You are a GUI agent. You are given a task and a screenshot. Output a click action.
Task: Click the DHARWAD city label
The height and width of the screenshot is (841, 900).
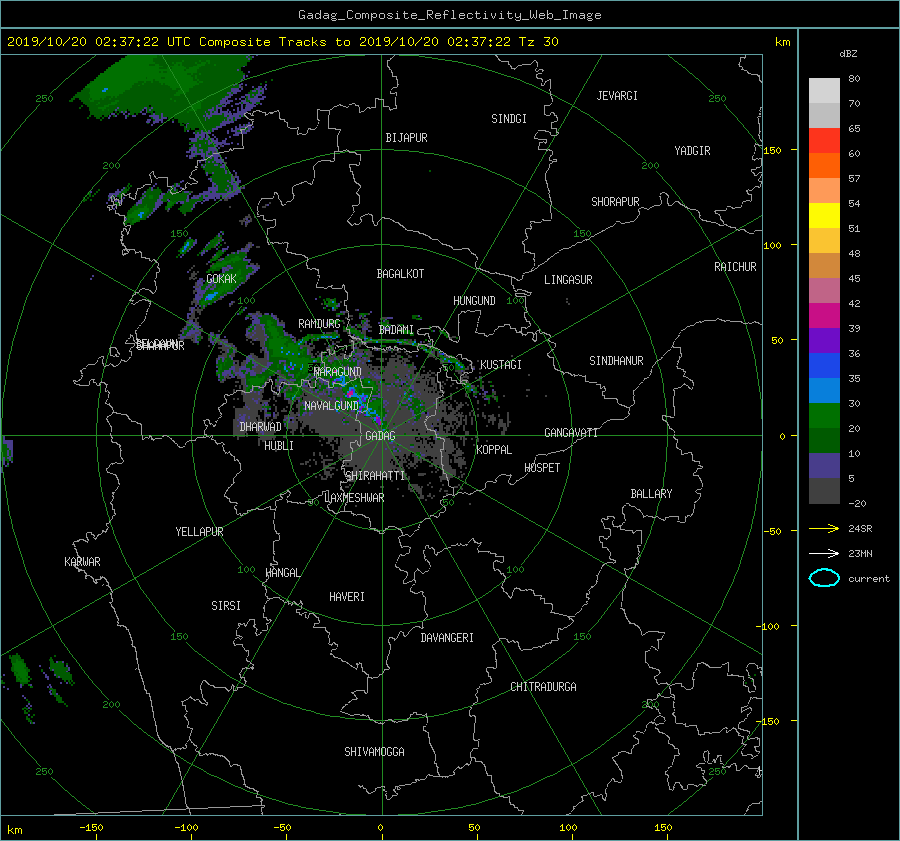pyautogui.click(x=261, y=427)
